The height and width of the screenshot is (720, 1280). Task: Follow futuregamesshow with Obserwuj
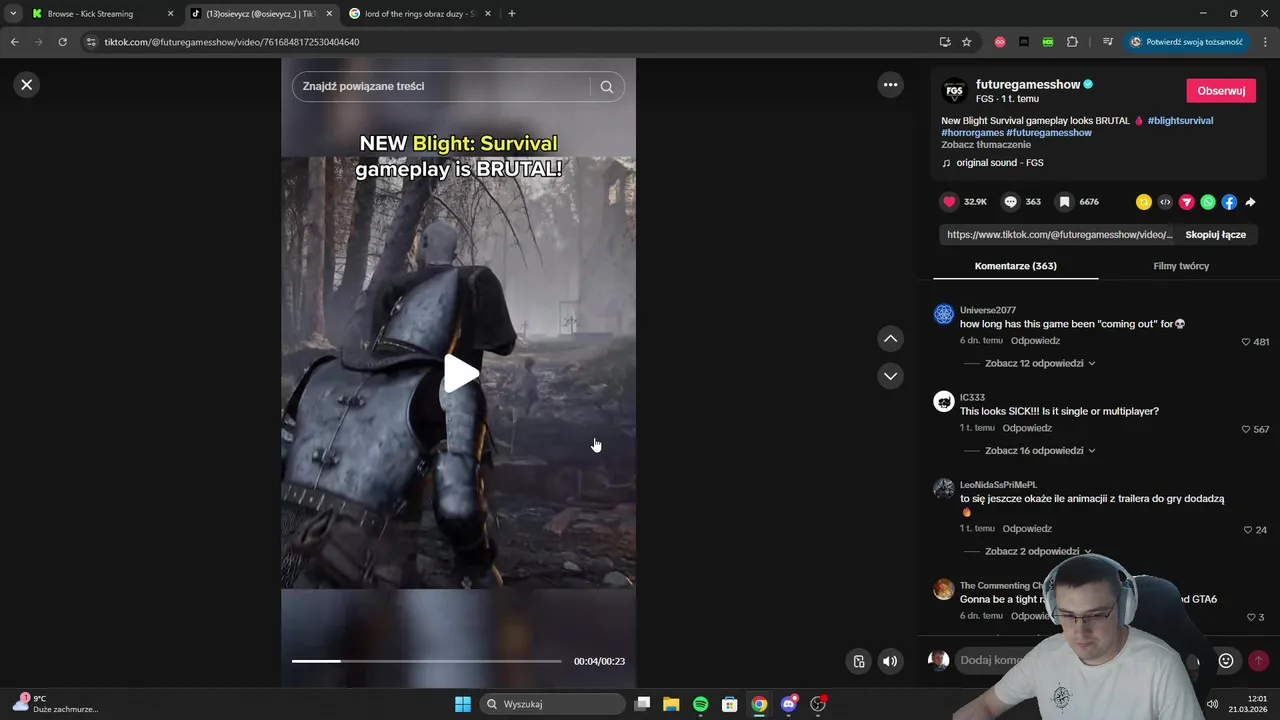point(1221,91)
